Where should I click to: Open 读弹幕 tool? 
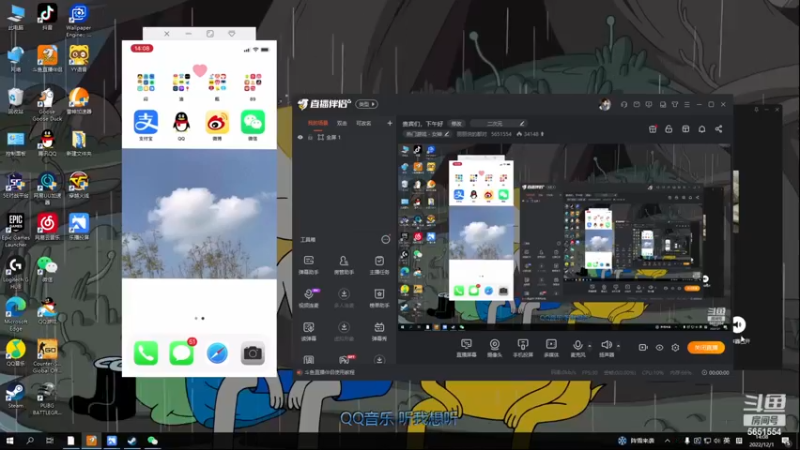[309, 331]
